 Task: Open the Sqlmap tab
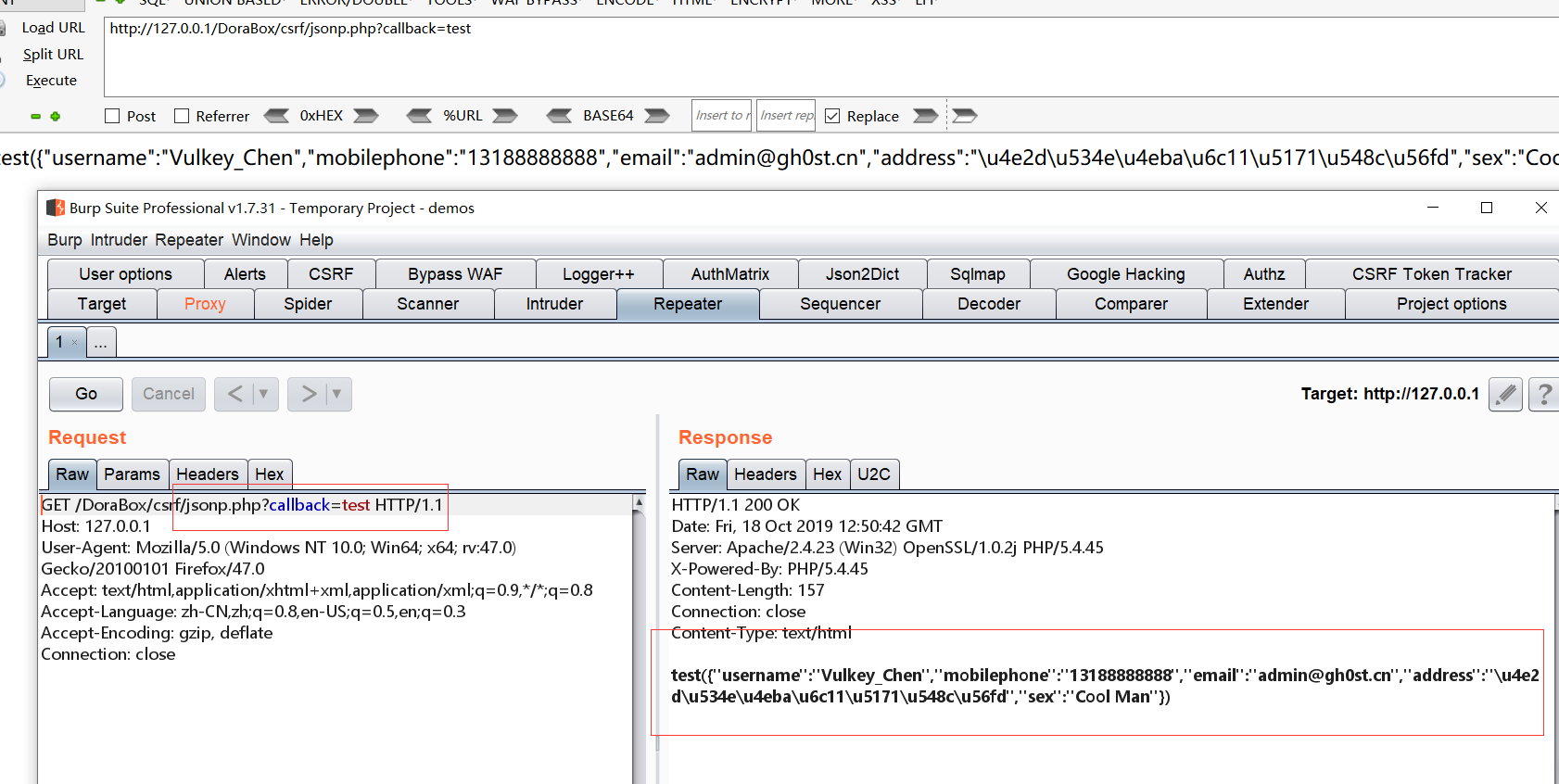(x=978, y=274)
